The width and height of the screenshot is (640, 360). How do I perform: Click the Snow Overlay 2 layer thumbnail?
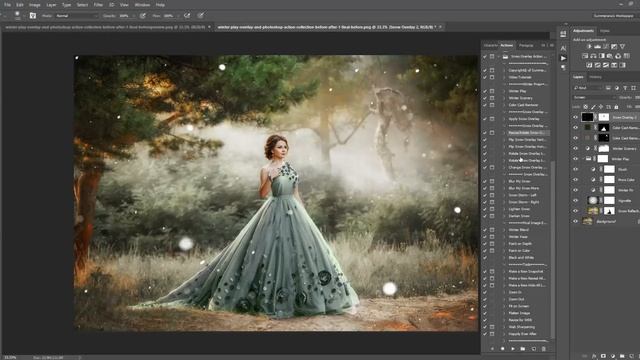[587, 117]
